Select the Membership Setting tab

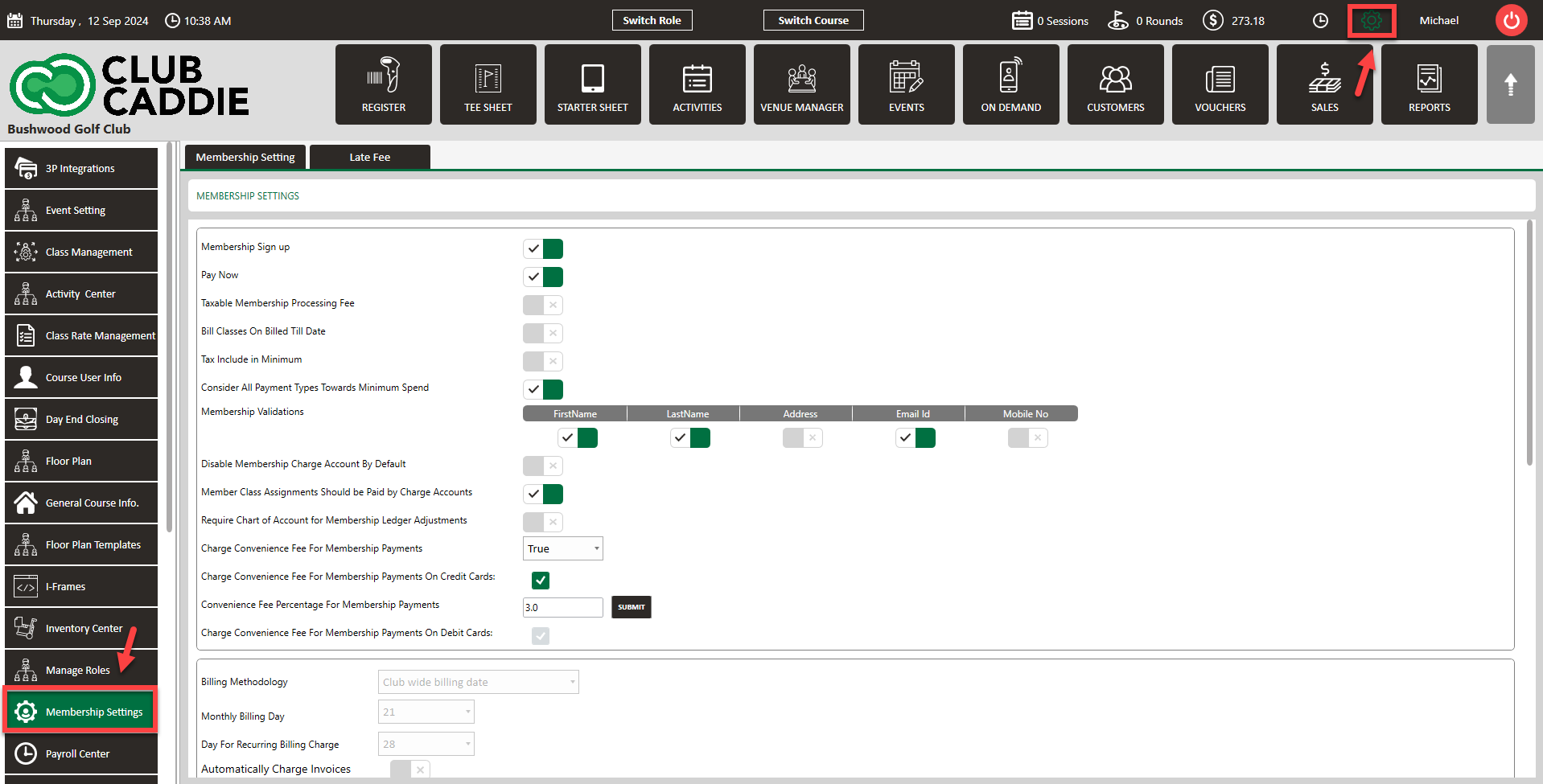tap(245, 157)
